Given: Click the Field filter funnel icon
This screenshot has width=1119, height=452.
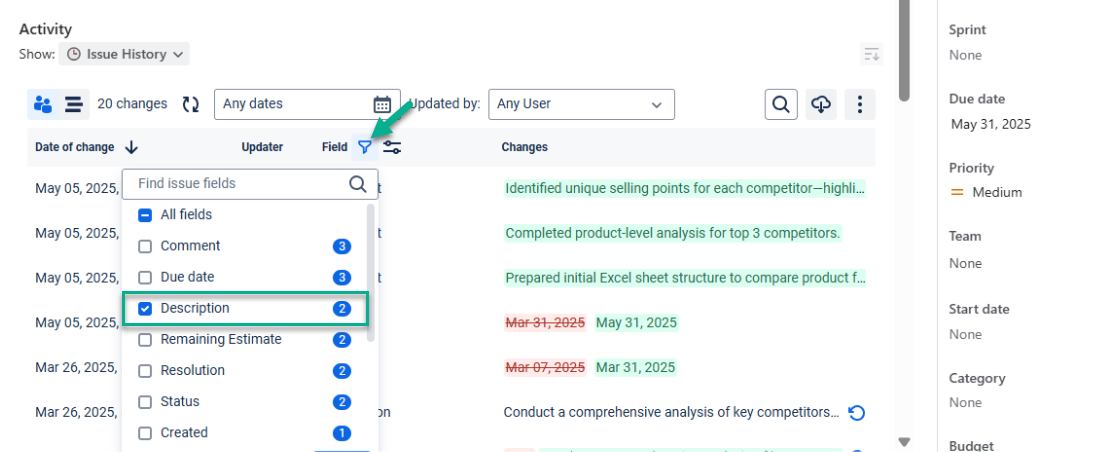Looking at the screenshot, I should [x=365, y=147].
